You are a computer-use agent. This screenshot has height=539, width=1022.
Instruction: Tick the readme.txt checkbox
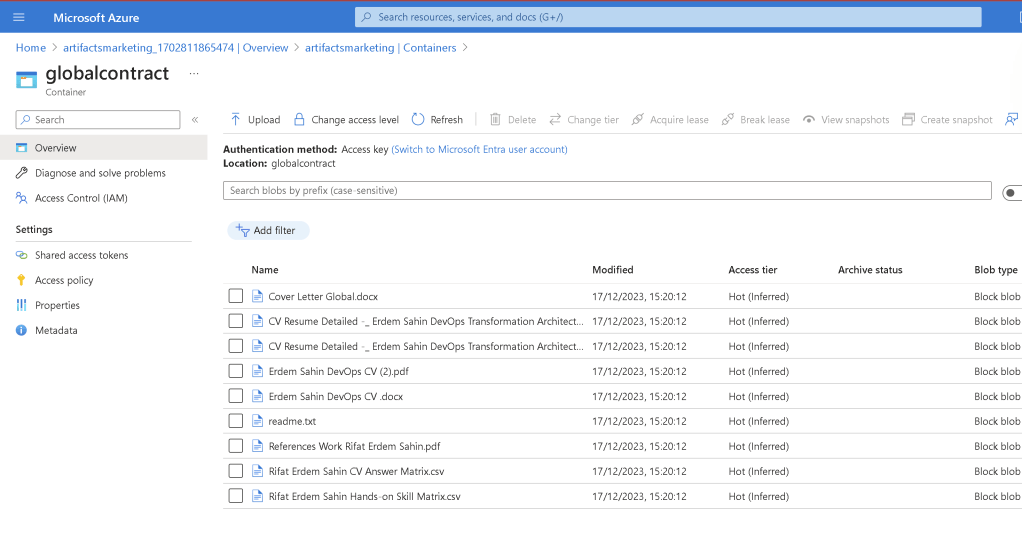(x=236, y=421)
